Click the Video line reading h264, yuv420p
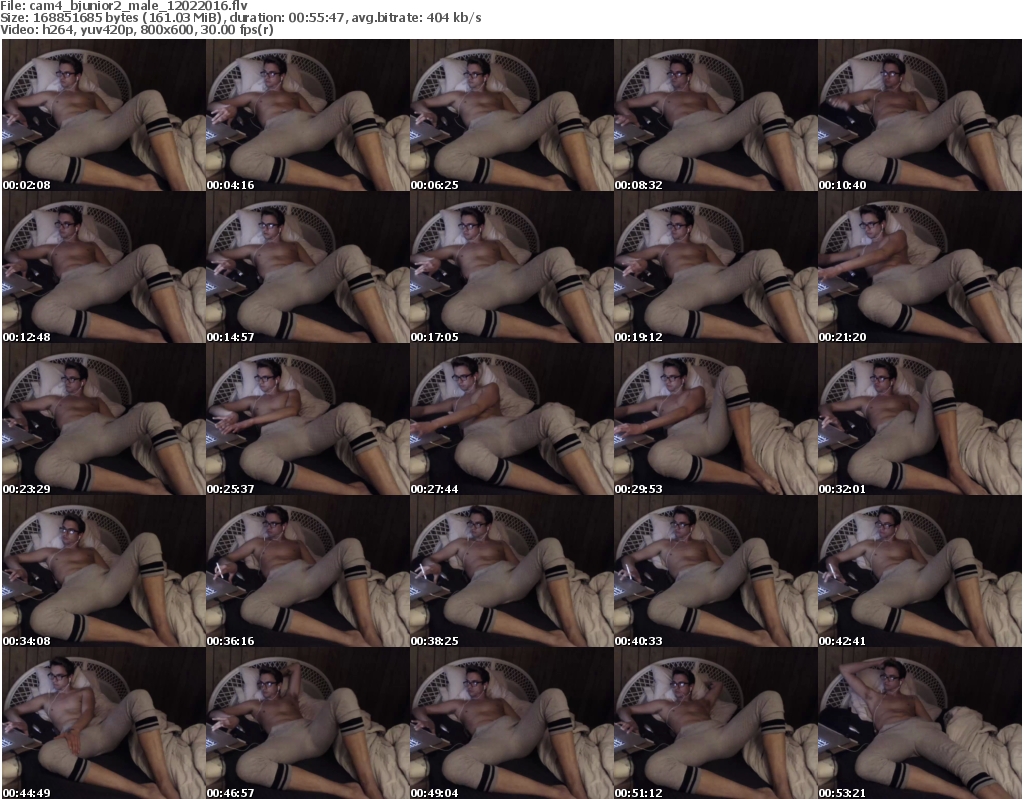 coord(137,29)
